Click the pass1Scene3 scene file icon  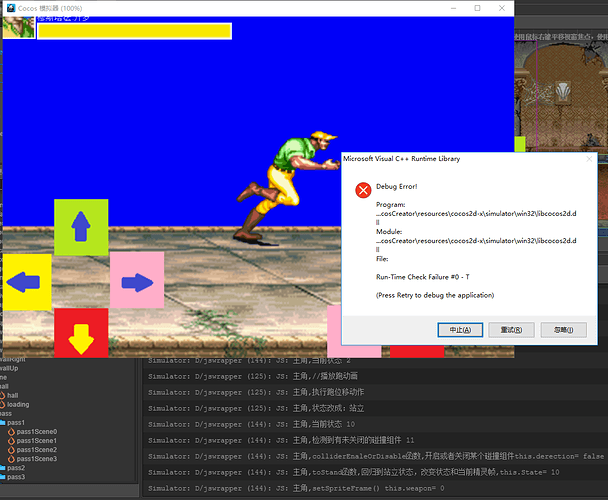pos(11,458)
